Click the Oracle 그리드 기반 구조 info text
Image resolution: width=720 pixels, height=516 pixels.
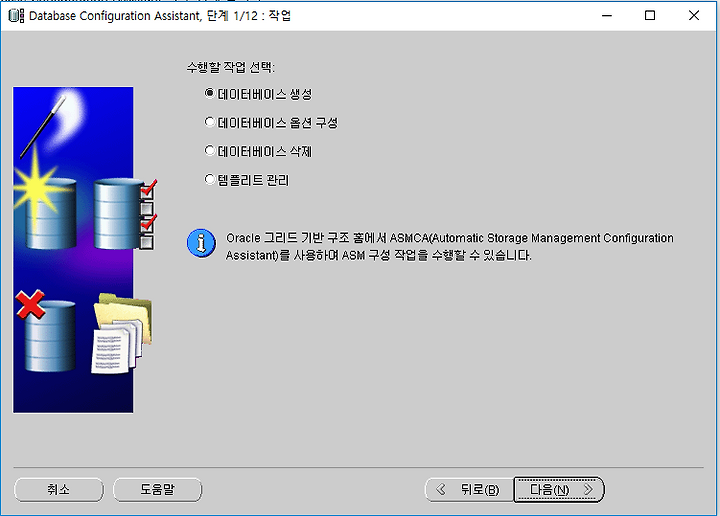click(x=450, y=247)
